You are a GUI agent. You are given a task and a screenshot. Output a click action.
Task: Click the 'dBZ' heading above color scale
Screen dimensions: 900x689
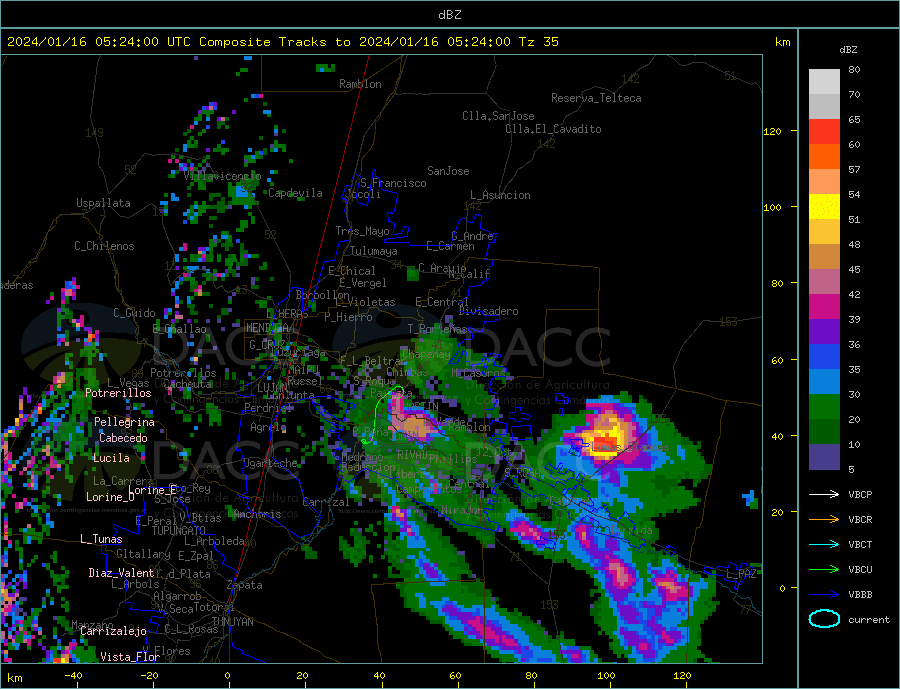tap(848, 50)
